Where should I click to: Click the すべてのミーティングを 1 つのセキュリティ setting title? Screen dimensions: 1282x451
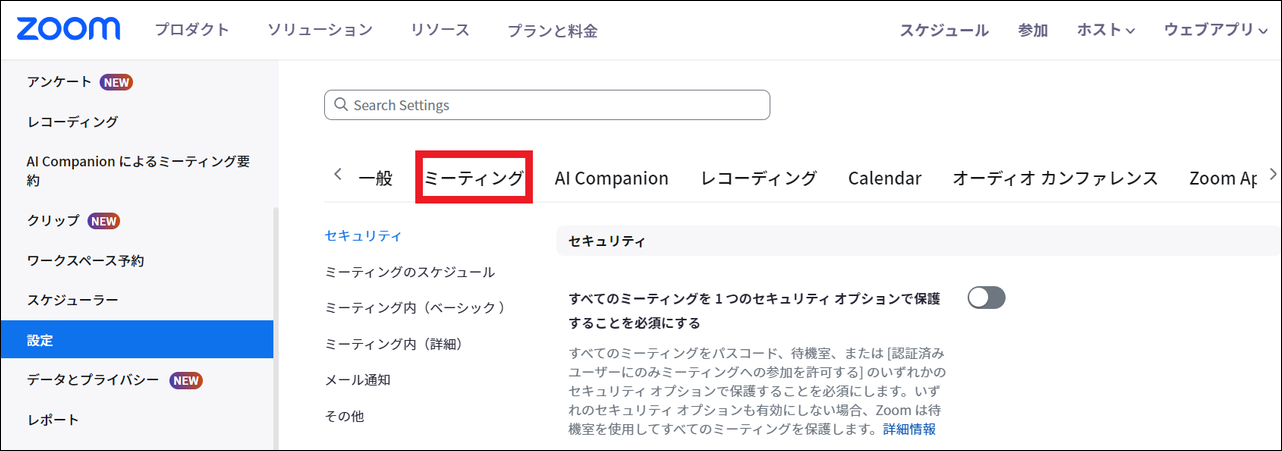(x=755, y=310)
